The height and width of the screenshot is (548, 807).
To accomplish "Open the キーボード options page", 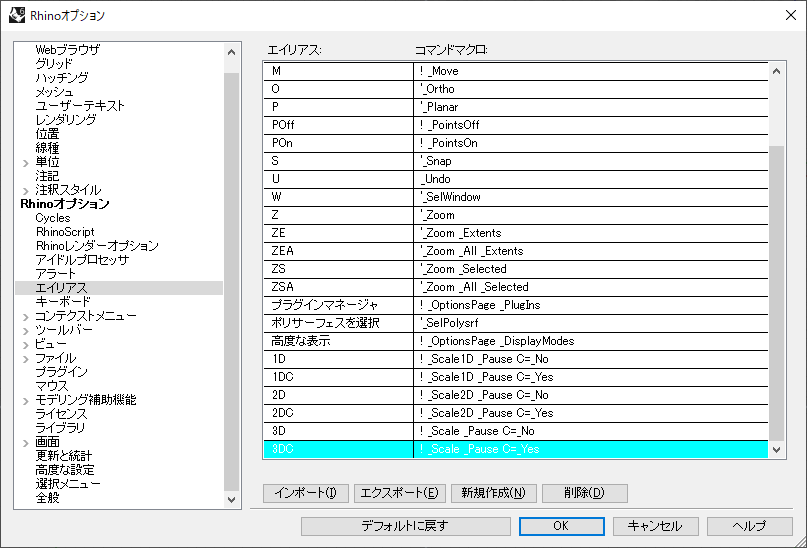I will [x=63, y=302].
